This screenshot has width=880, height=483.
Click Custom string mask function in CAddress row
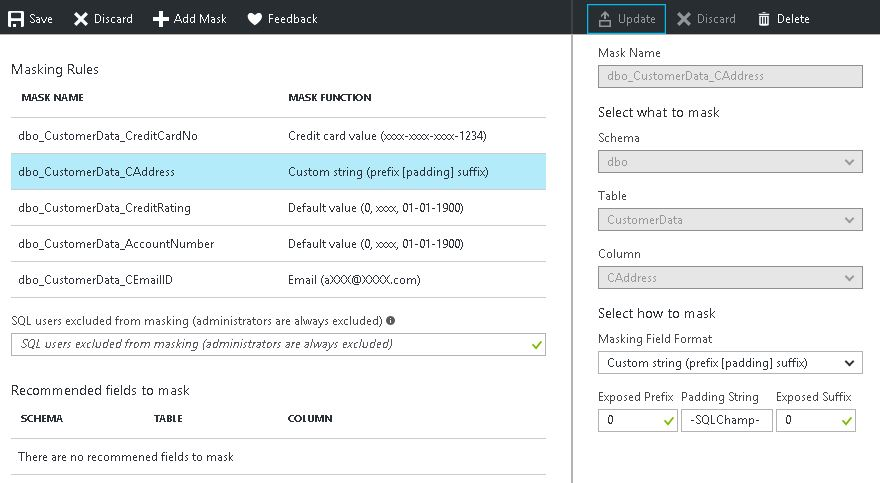pos(388,172)
